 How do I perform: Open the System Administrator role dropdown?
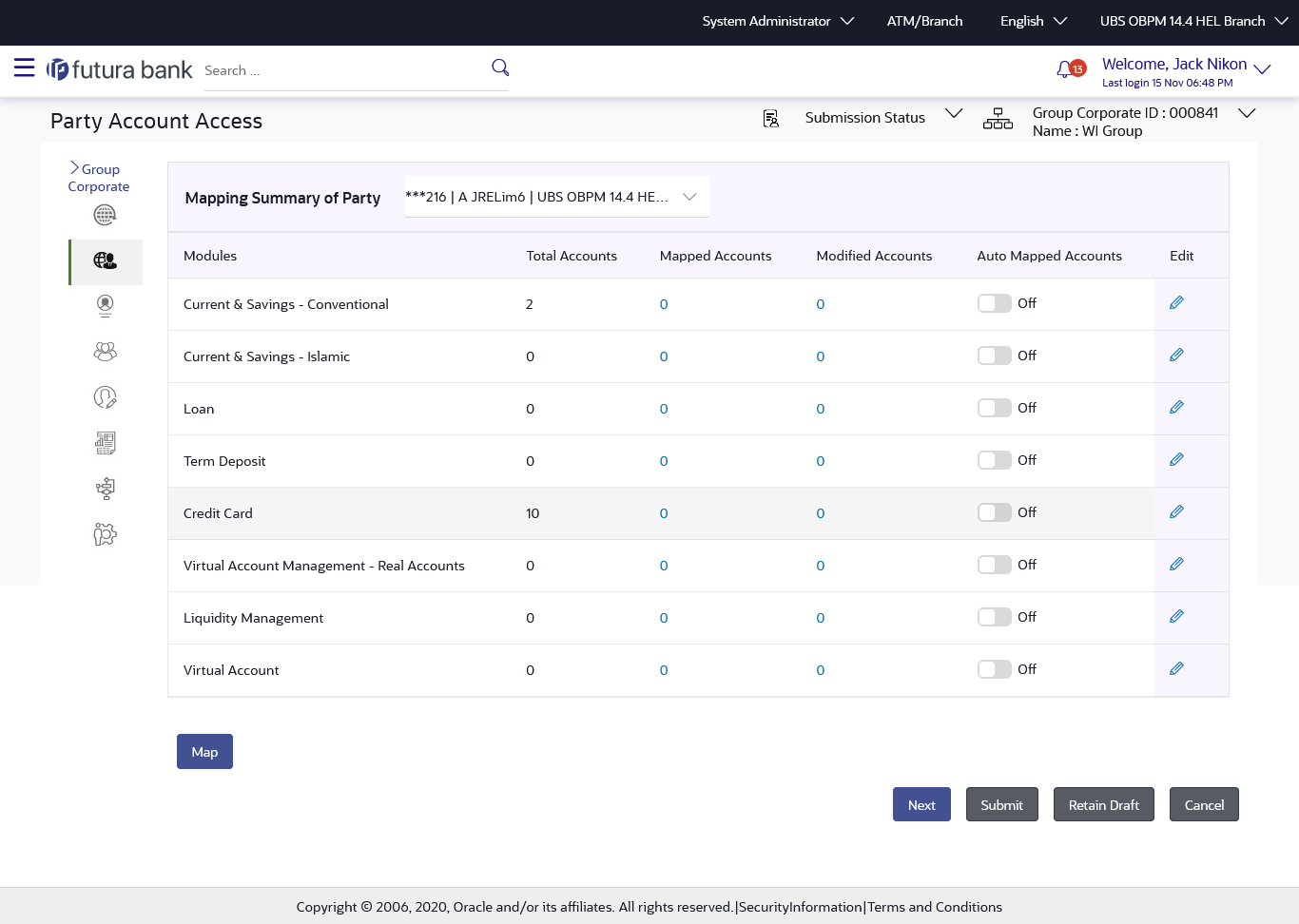coord(777,21)
